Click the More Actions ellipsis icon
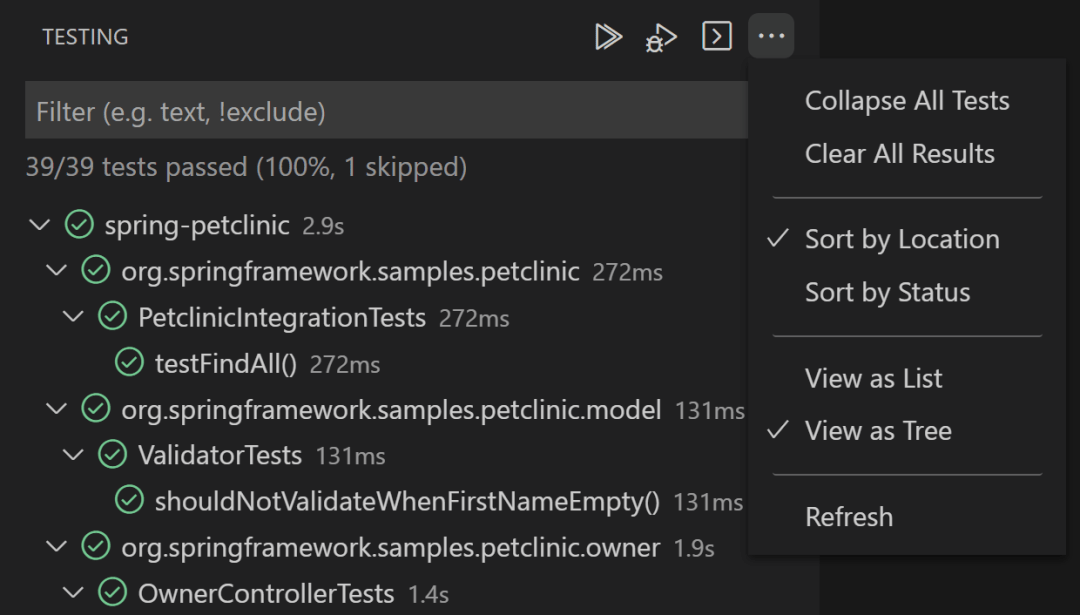 click(x=771, y=36)
